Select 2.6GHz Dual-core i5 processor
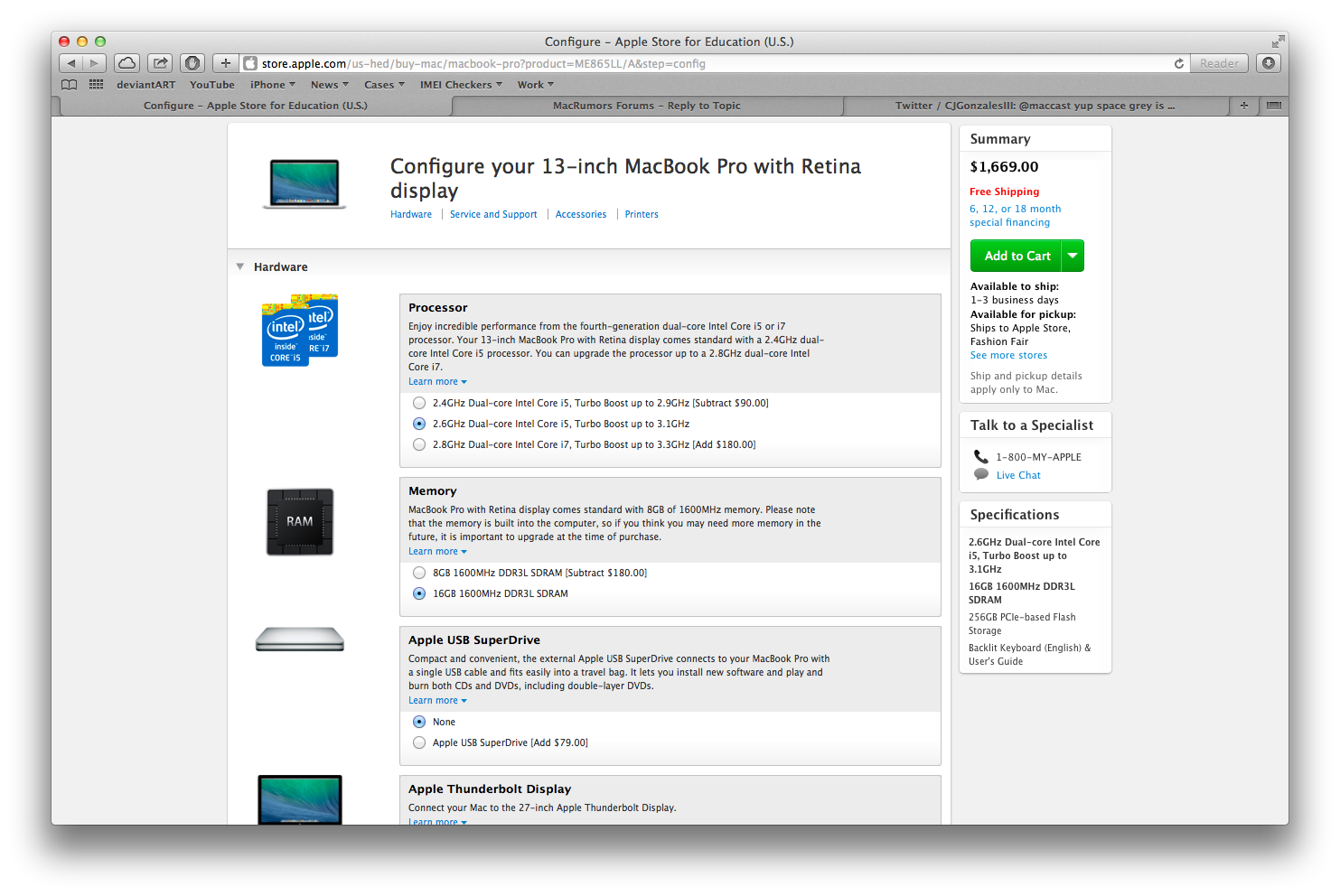Viewport: 1340px width, 896px height. 419,424
